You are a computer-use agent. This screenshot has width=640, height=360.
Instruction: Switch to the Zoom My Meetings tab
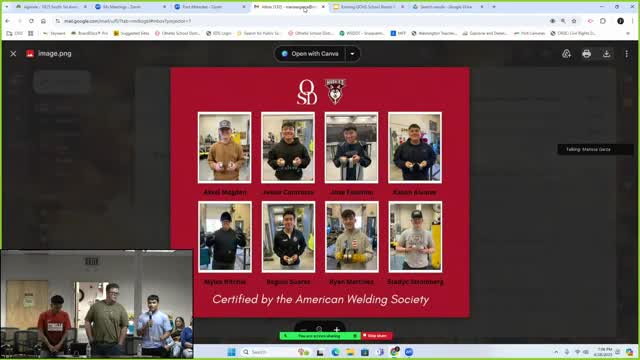[x=131, y=7]
